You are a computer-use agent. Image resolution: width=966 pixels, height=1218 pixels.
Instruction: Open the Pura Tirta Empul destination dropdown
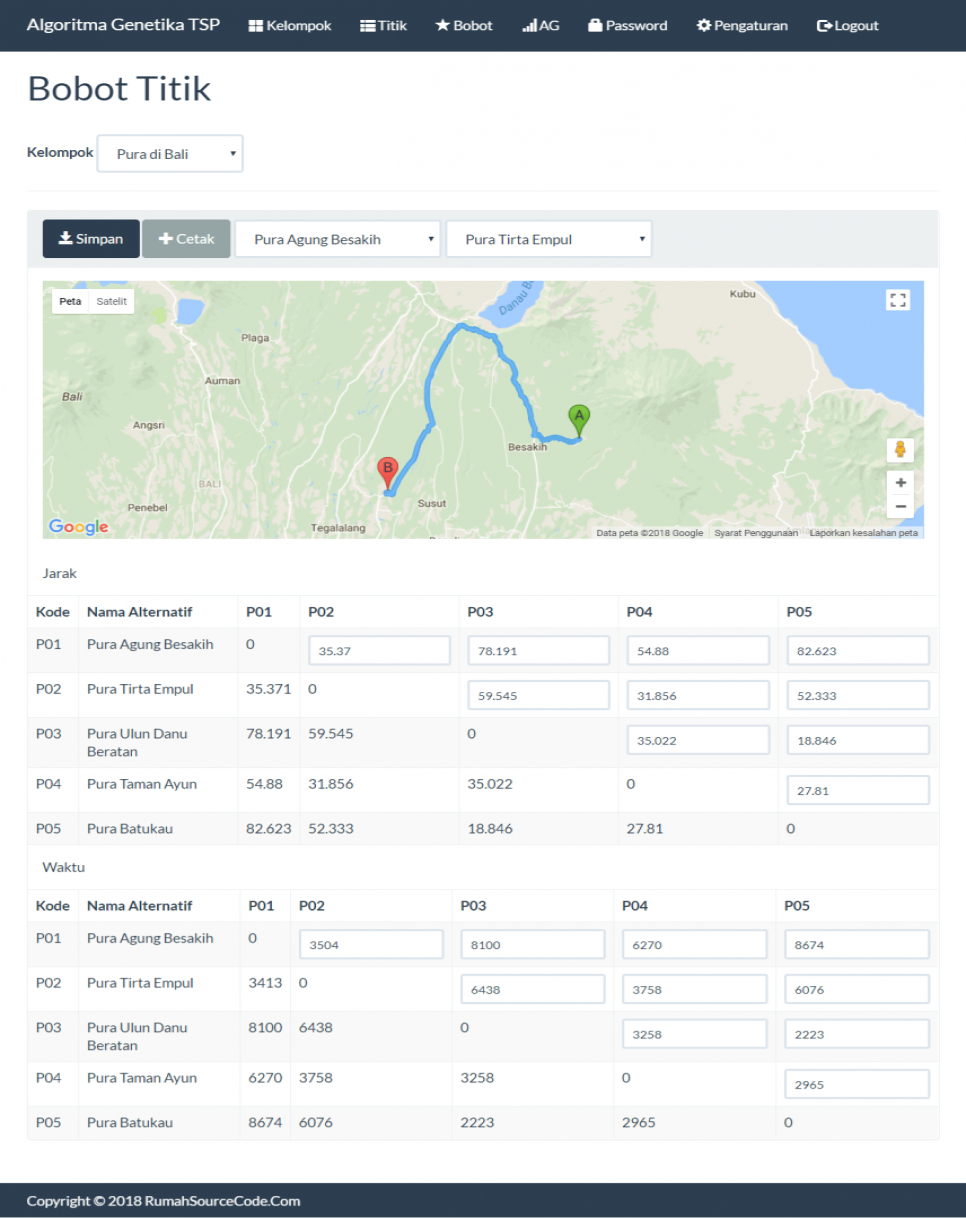click(548, 240)
